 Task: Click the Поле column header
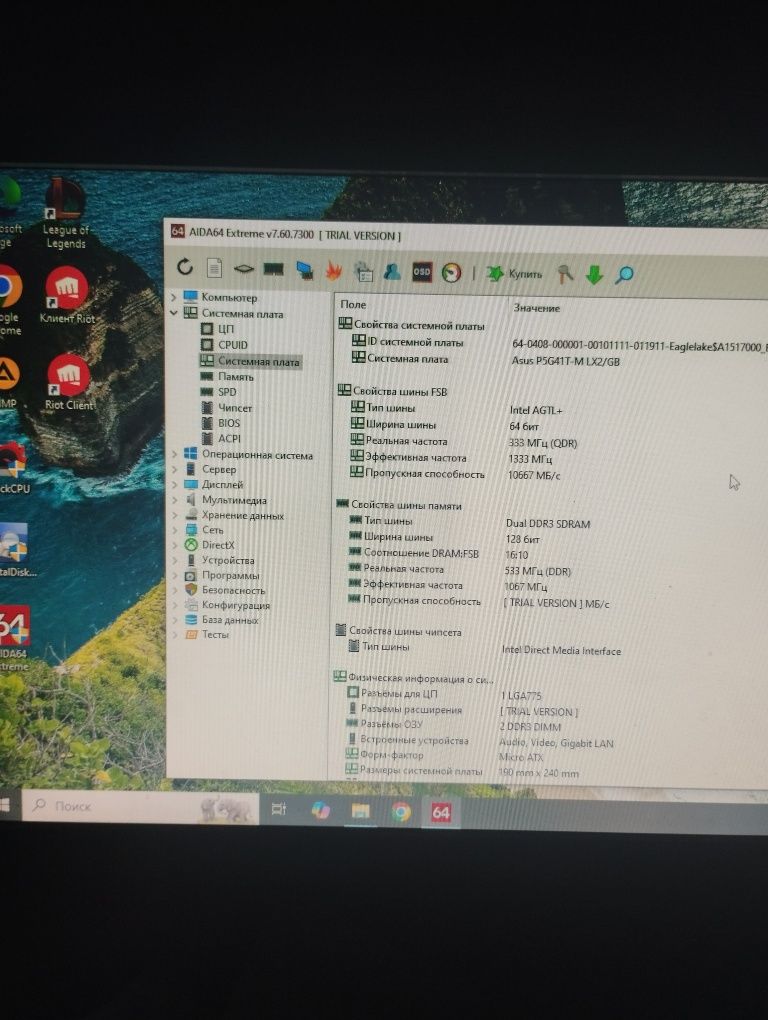pyautogui.click(x=353, y=304)
